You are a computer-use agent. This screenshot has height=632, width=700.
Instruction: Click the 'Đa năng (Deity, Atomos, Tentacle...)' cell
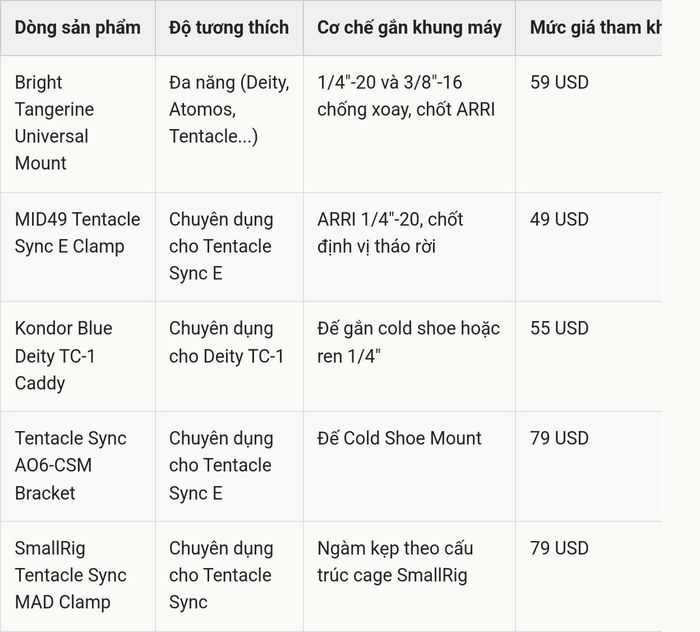click(229, 124)
